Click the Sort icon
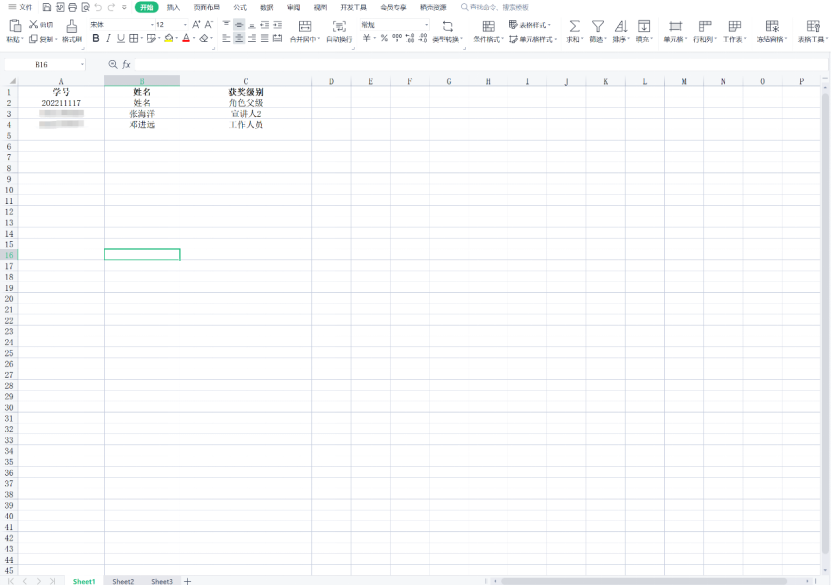831x586 pixels. tap(620, 26)
